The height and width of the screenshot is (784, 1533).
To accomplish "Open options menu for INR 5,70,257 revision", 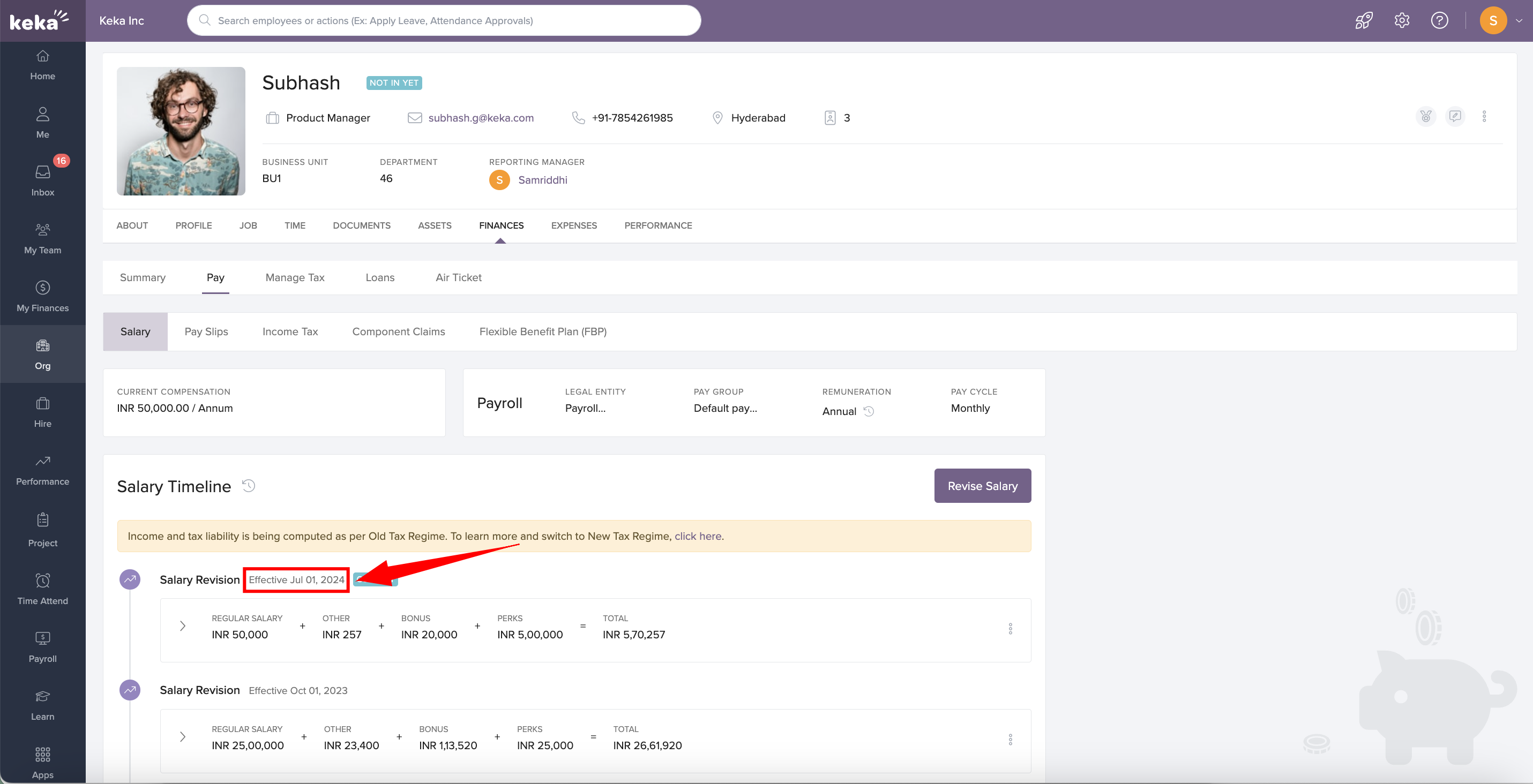I will [x=1010, y=628].
